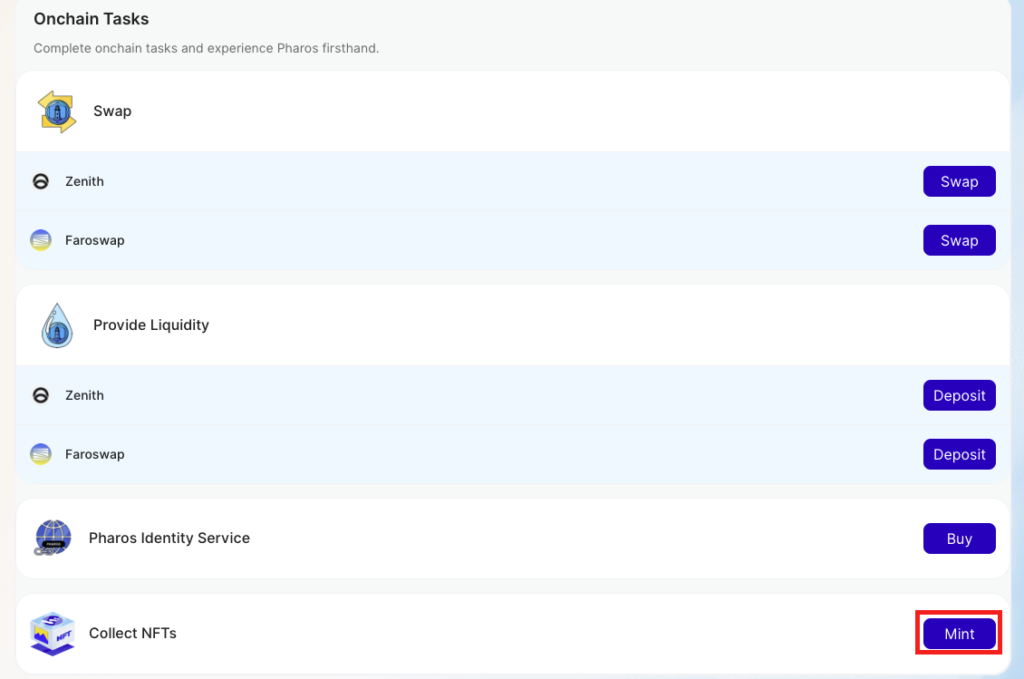
Task: Click the Collect NFTs label
Action: click(x=132, y=633)
